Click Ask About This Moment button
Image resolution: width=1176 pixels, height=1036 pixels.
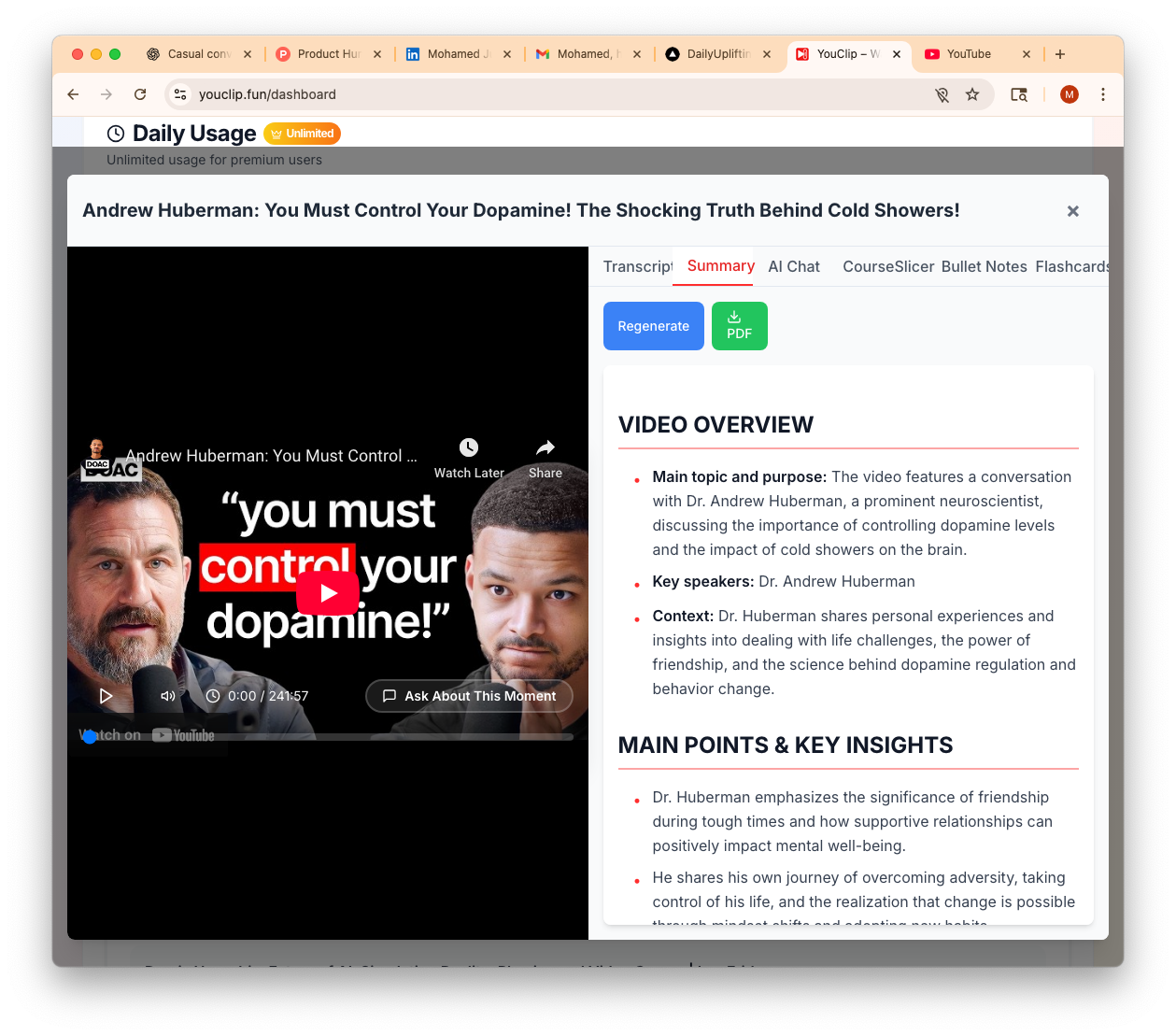469,696
